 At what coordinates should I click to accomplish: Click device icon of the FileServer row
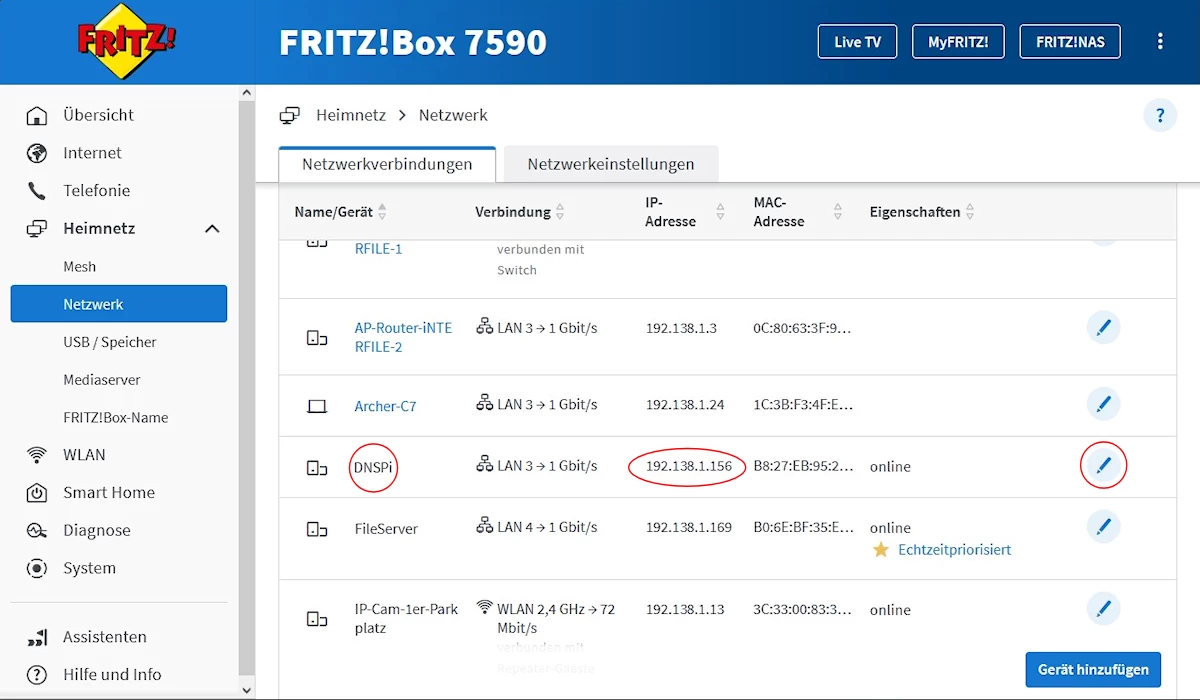pos(317,528)
